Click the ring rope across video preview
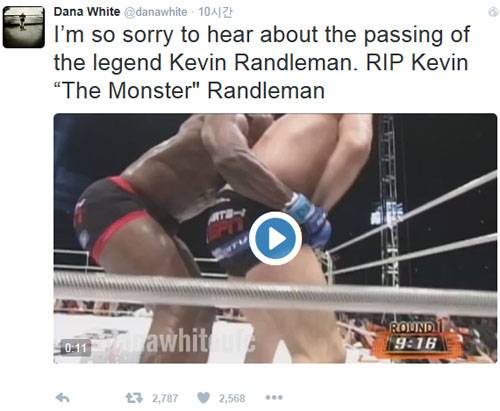This screenshot has height=411, width=500. [x=275, y=293]
